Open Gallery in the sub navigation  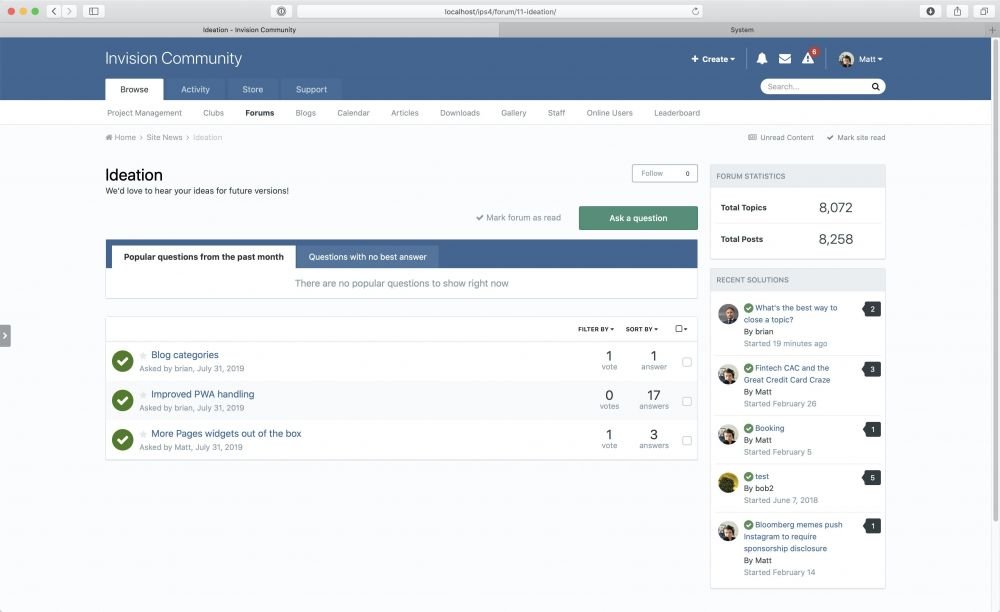point(513,113)
